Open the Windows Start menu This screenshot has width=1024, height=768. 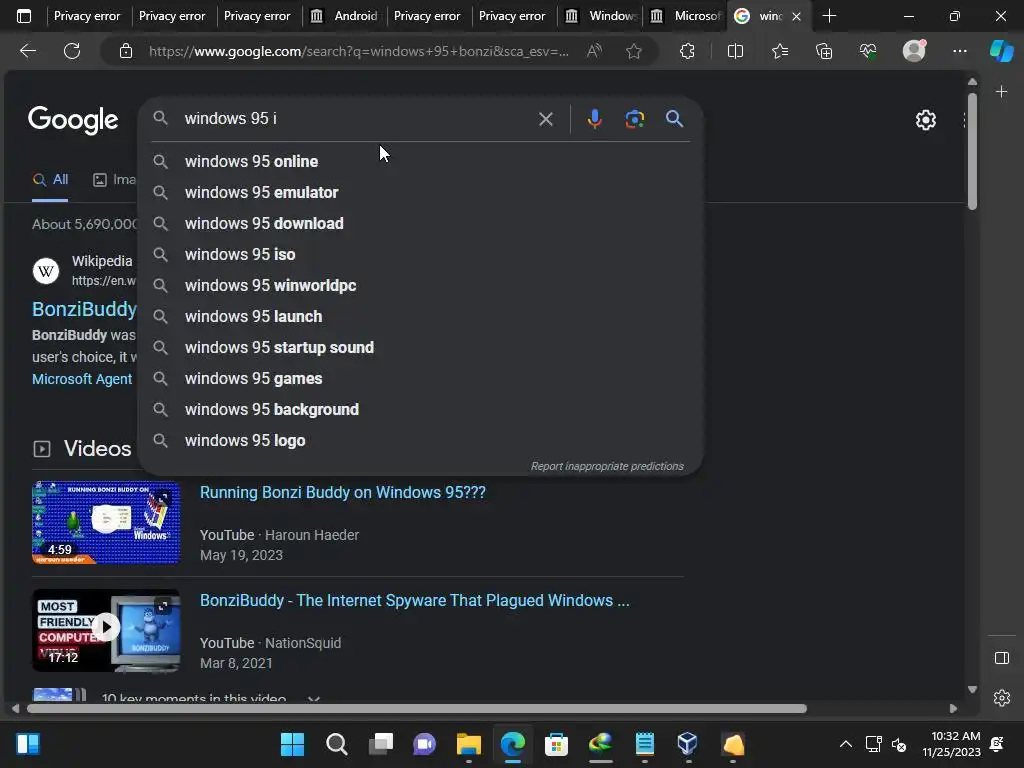292,744
